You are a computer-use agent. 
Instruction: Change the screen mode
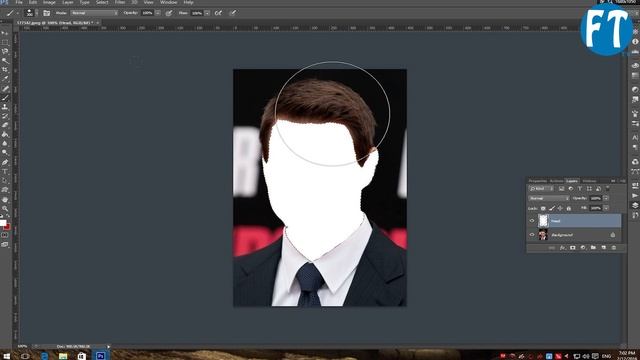pos(5,244)
